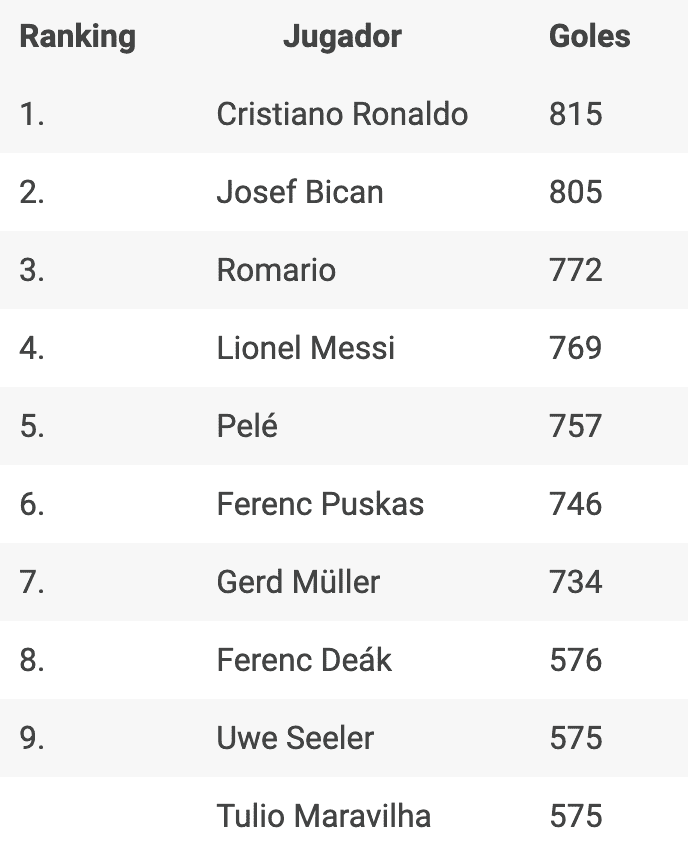The width and height of the screenshot is (688, 854).
Task: Select Gerd Müller's 734 goals value
Action: [x=576, y=582]
